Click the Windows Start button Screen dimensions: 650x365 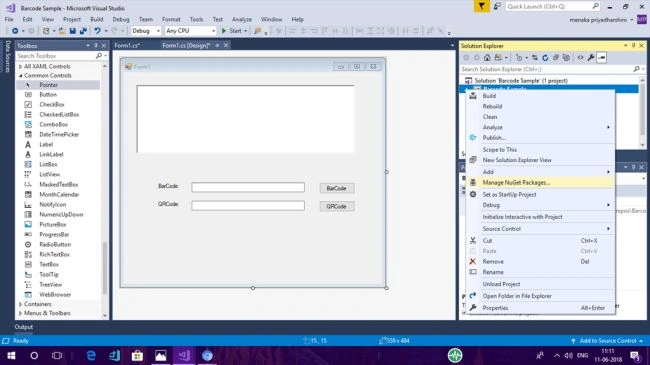point(11,355)
